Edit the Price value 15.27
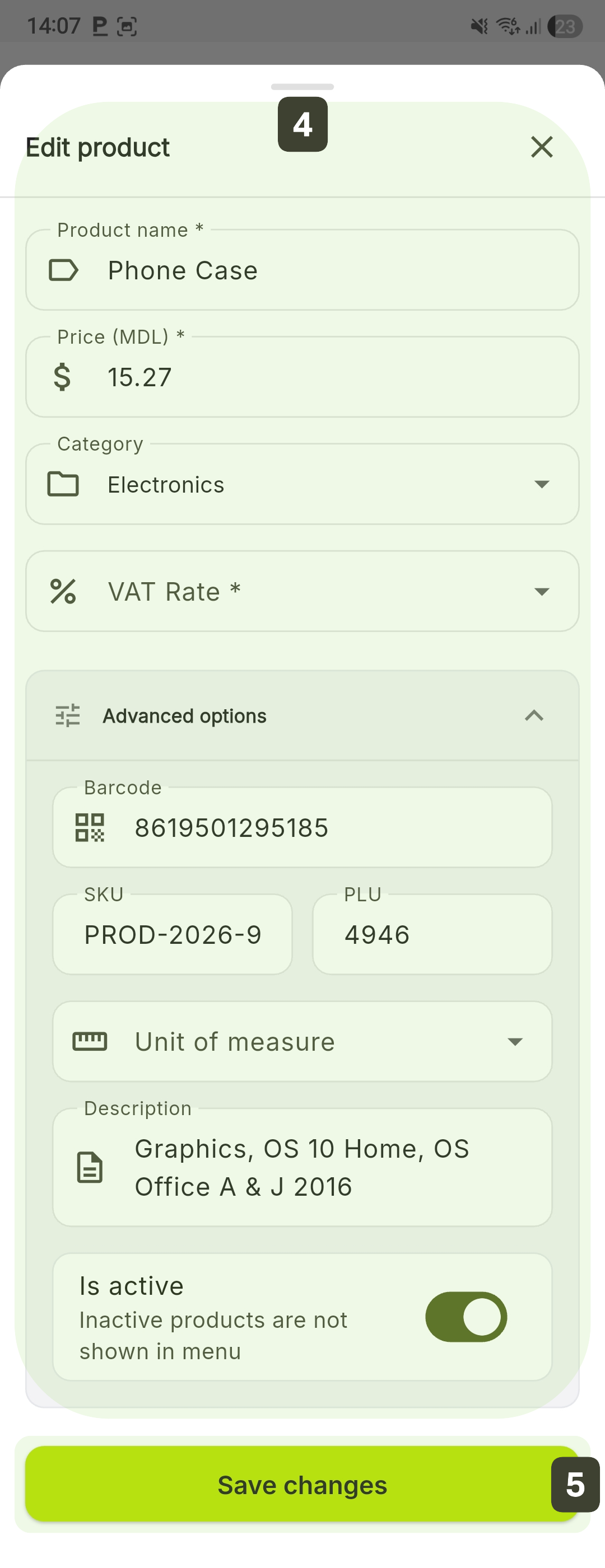The width and height of the screenshot is (605, 1568). tap(329, 377)
